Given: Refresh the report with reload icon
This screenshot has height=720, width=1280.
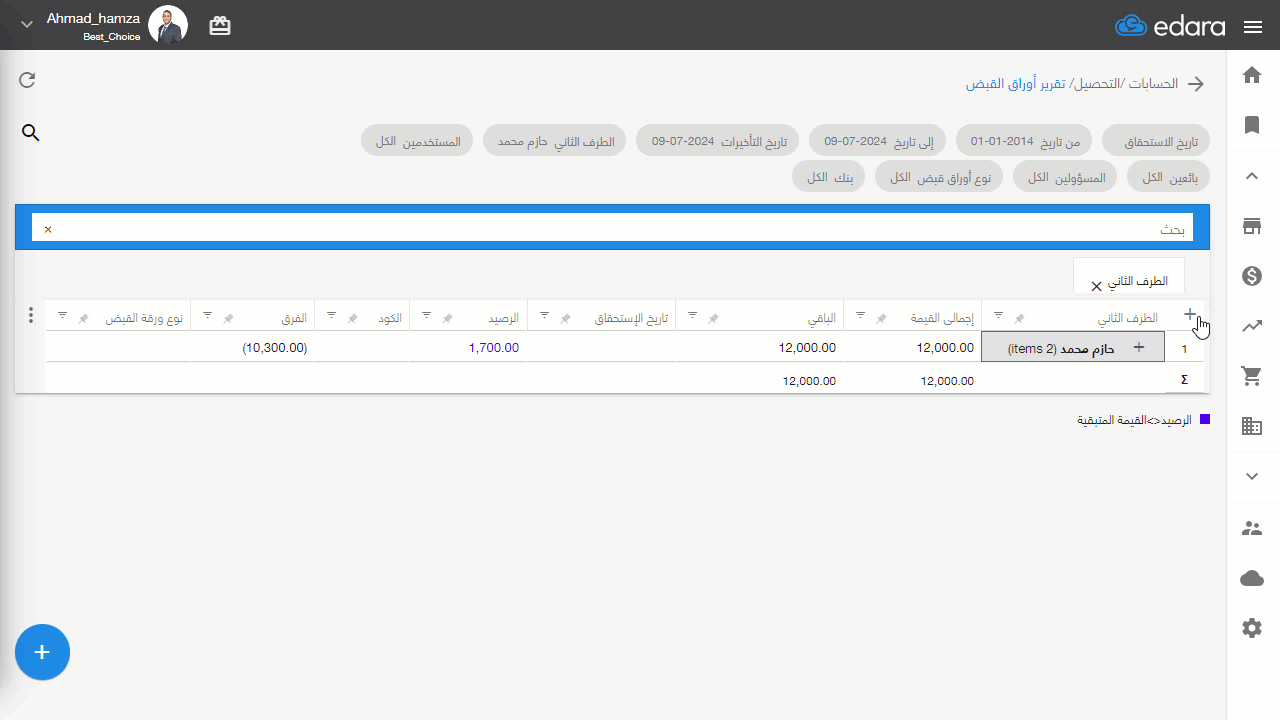Looking at the screenshot, I should (x=27, y=80).
